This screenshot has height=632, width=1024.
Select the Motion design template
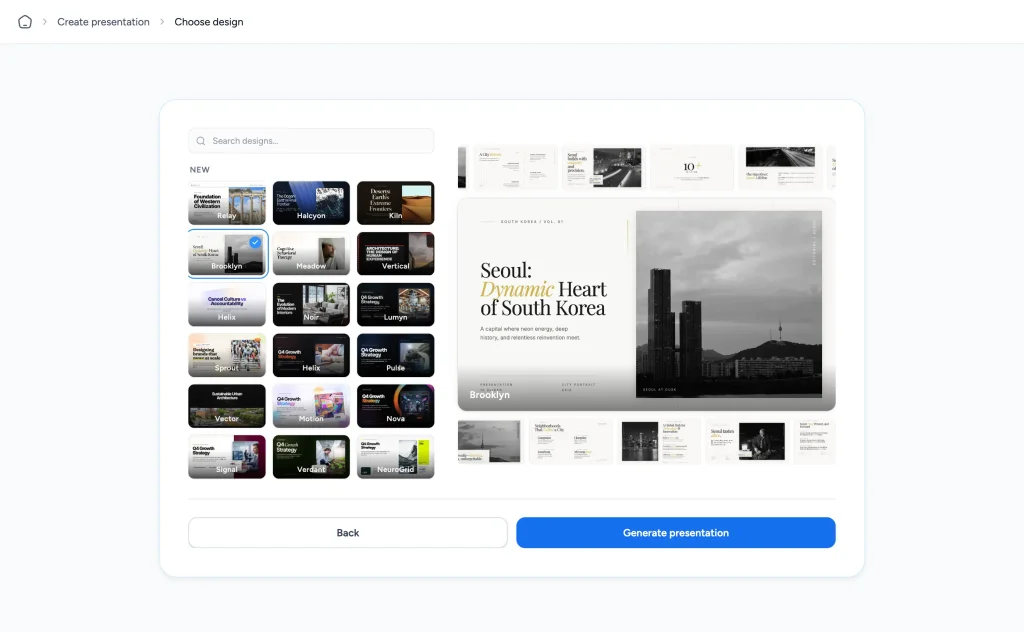pyautogui.click(x=311, y=406)
